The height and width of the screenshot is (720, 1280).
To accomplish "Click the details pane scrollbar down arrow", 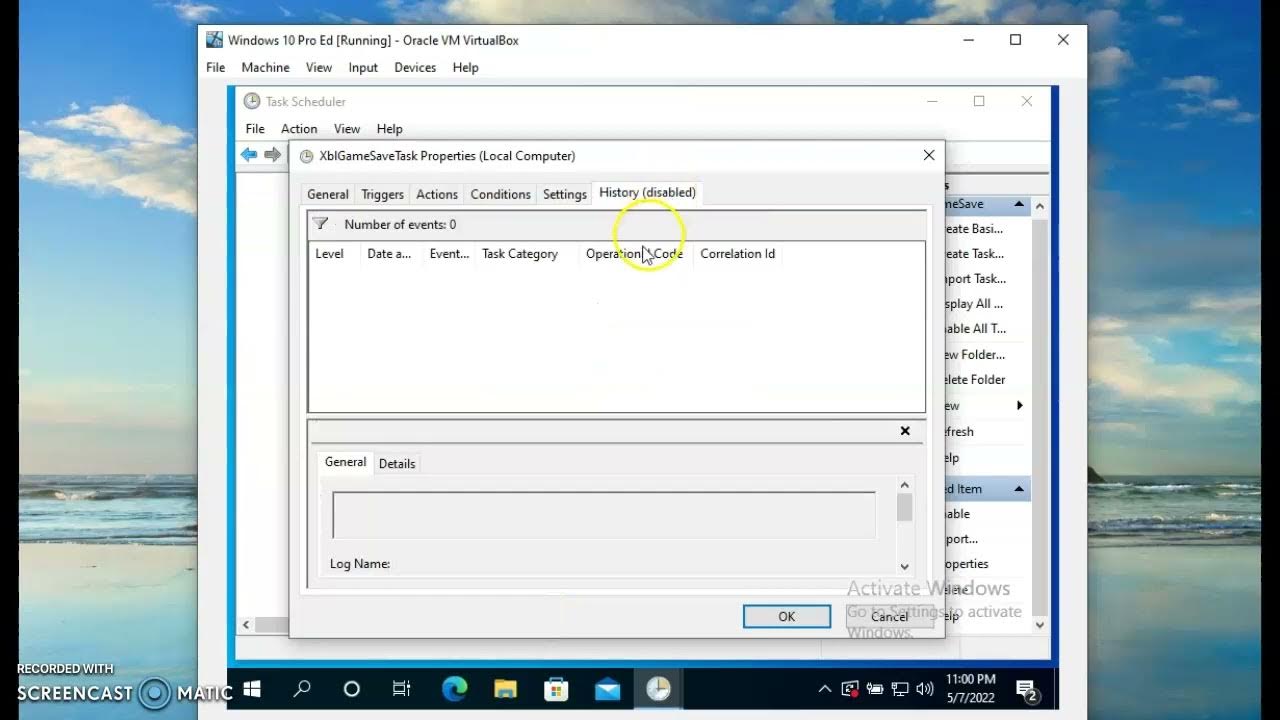I will pyautogui.click(x=905, y=566).
